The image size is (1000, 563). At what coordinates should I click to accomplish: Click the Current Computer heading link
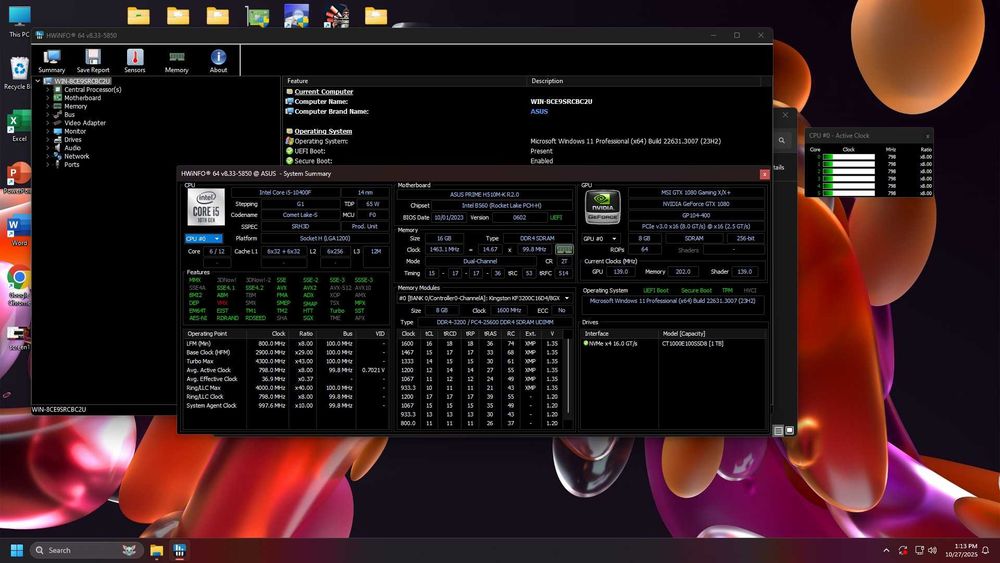pos(323,92)
